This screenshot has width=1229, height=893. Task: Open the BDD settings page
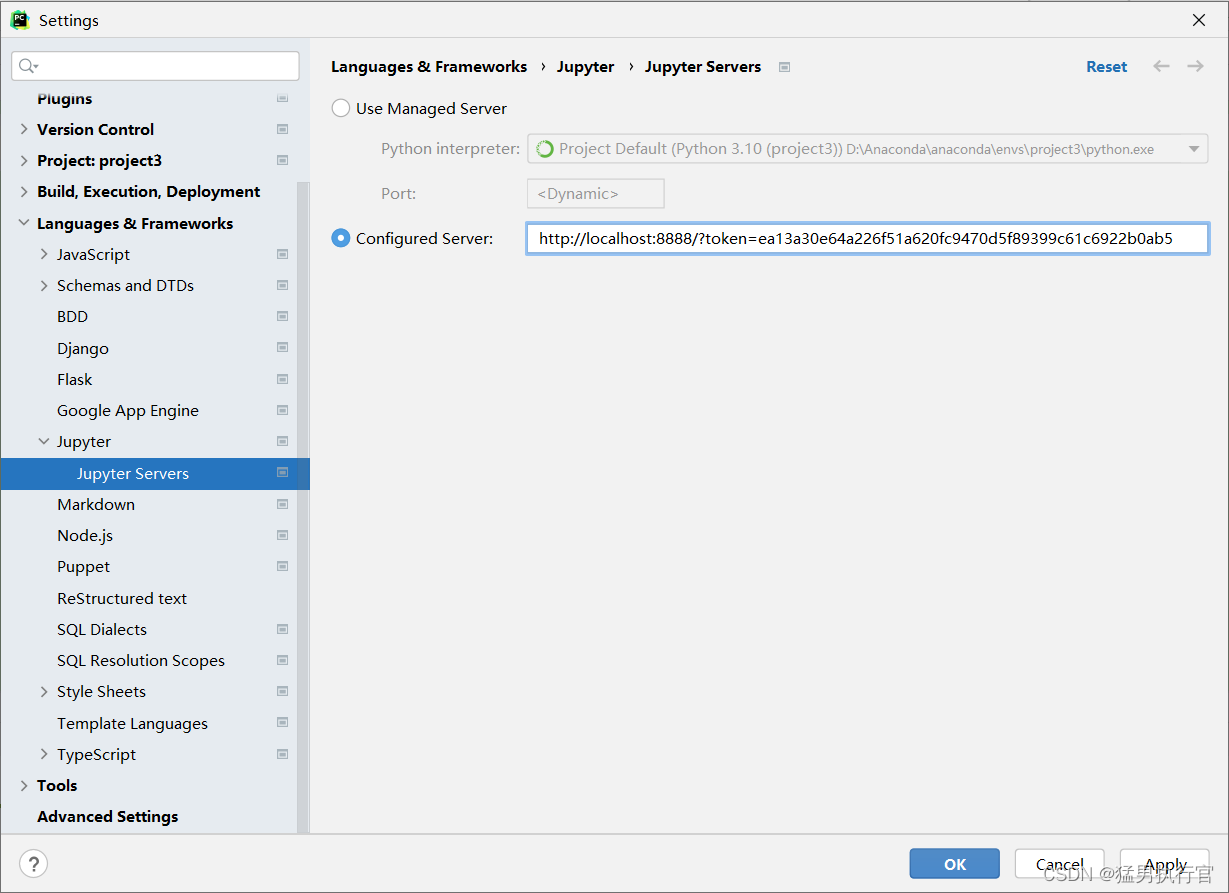pyautogui.click(x=72, y=316)
